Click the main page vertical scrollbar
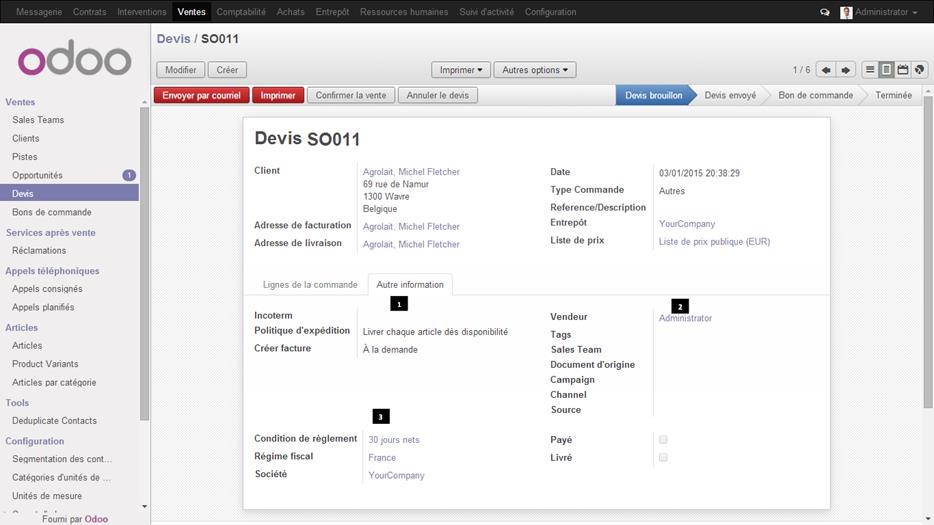 [927, 250]
